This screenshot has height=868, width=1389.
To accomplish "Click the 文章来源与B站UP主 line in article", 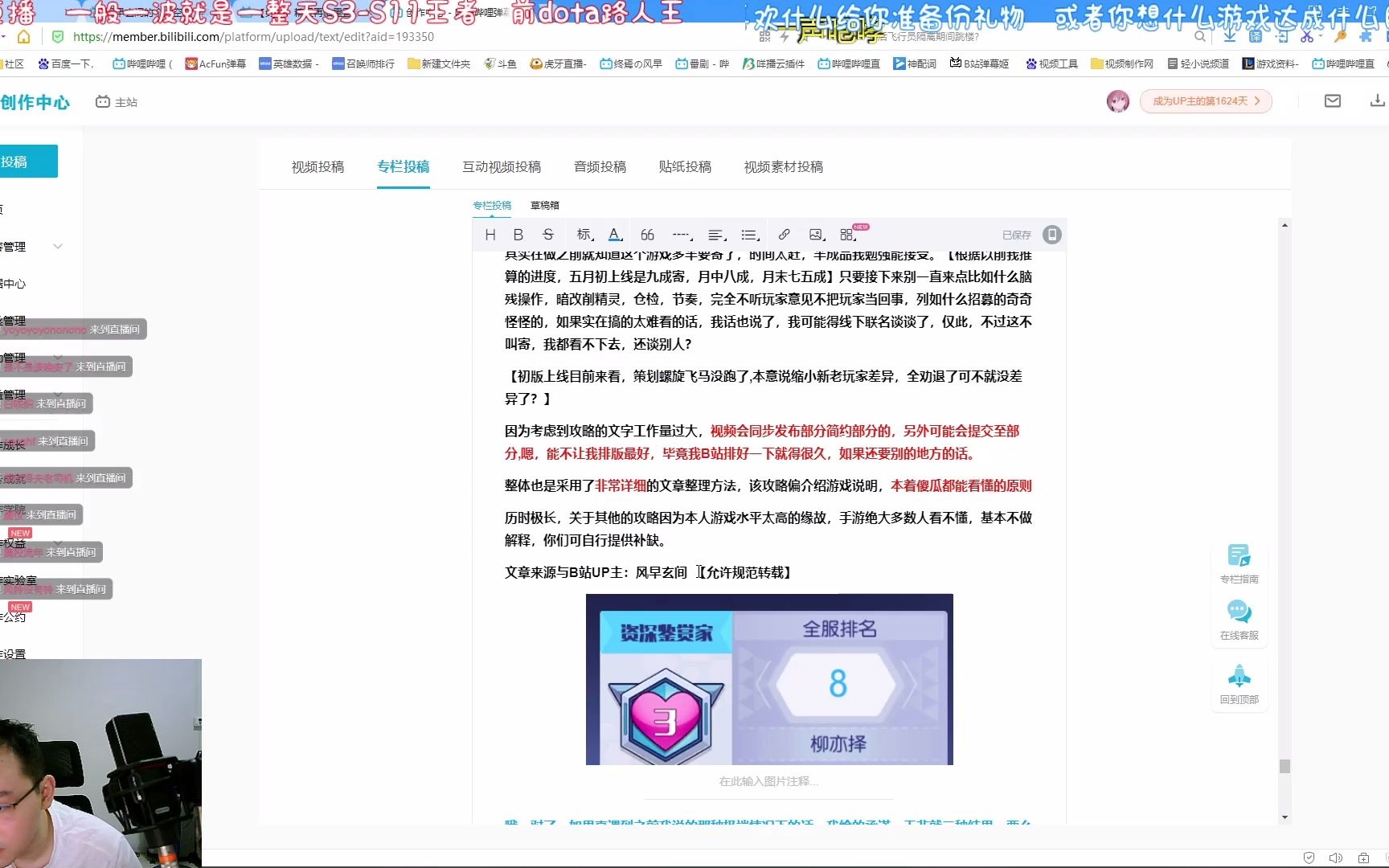I will click(647, 572).
